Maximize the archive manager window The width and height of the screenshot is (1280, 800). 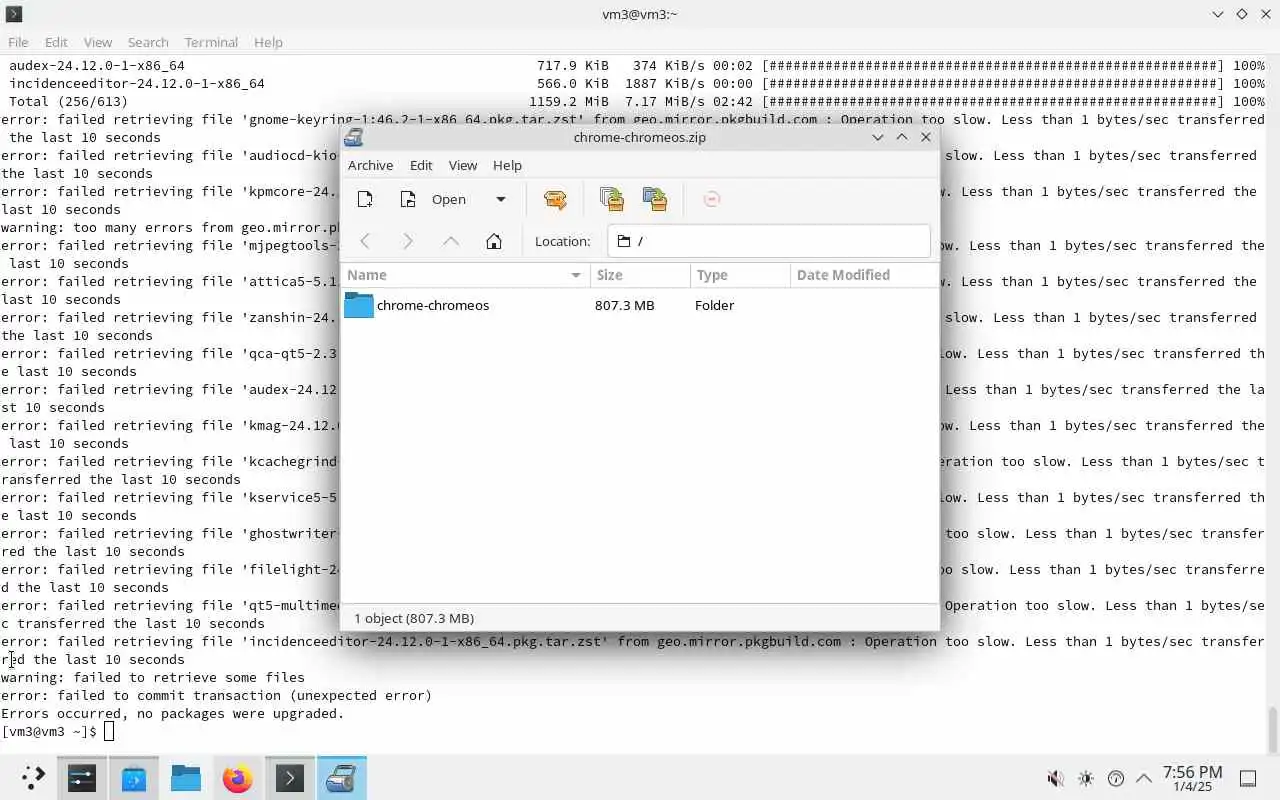[x=902, y=137]
